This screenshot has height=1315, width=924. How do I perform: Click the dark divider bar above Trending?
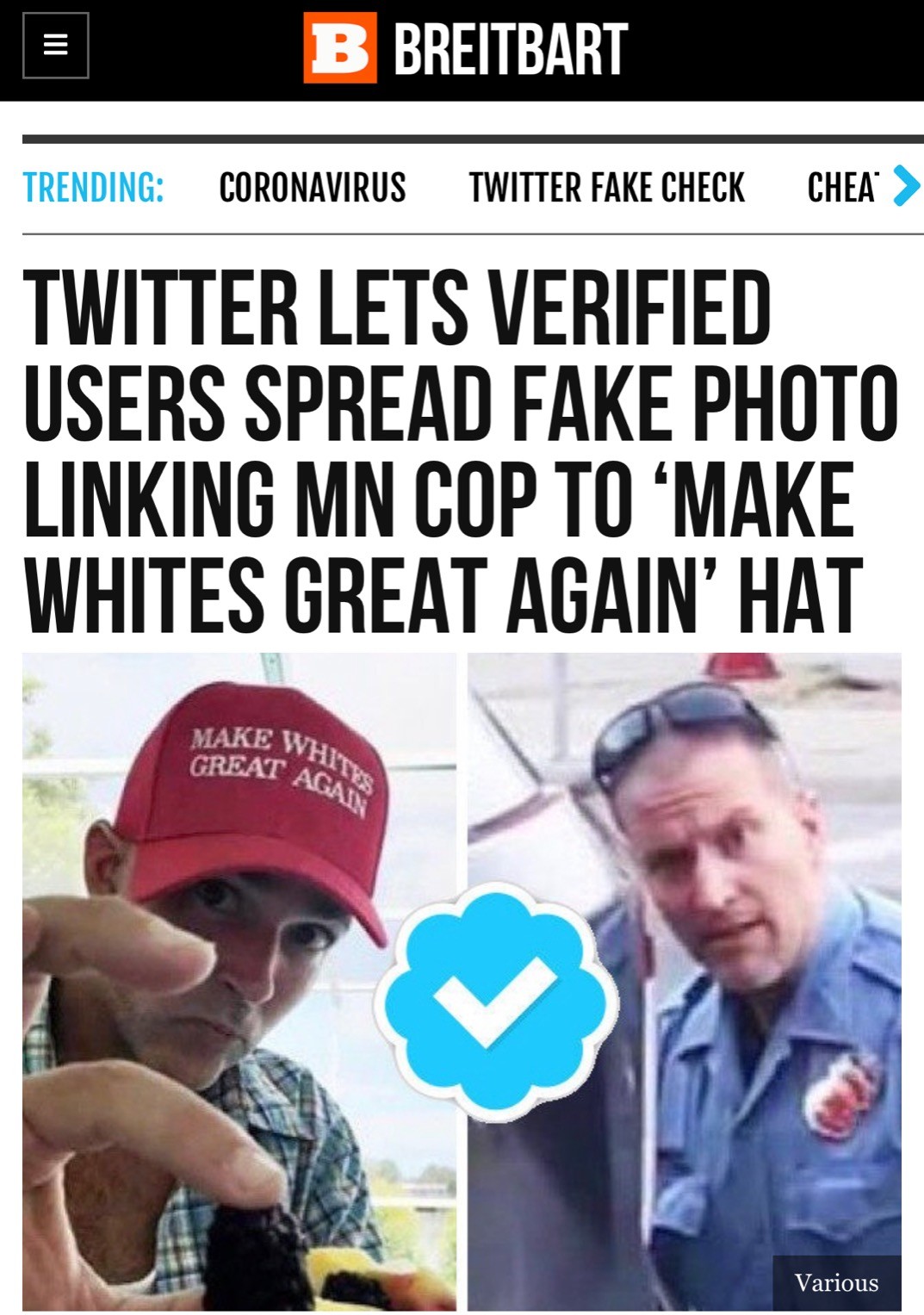(x=473, y=139)
